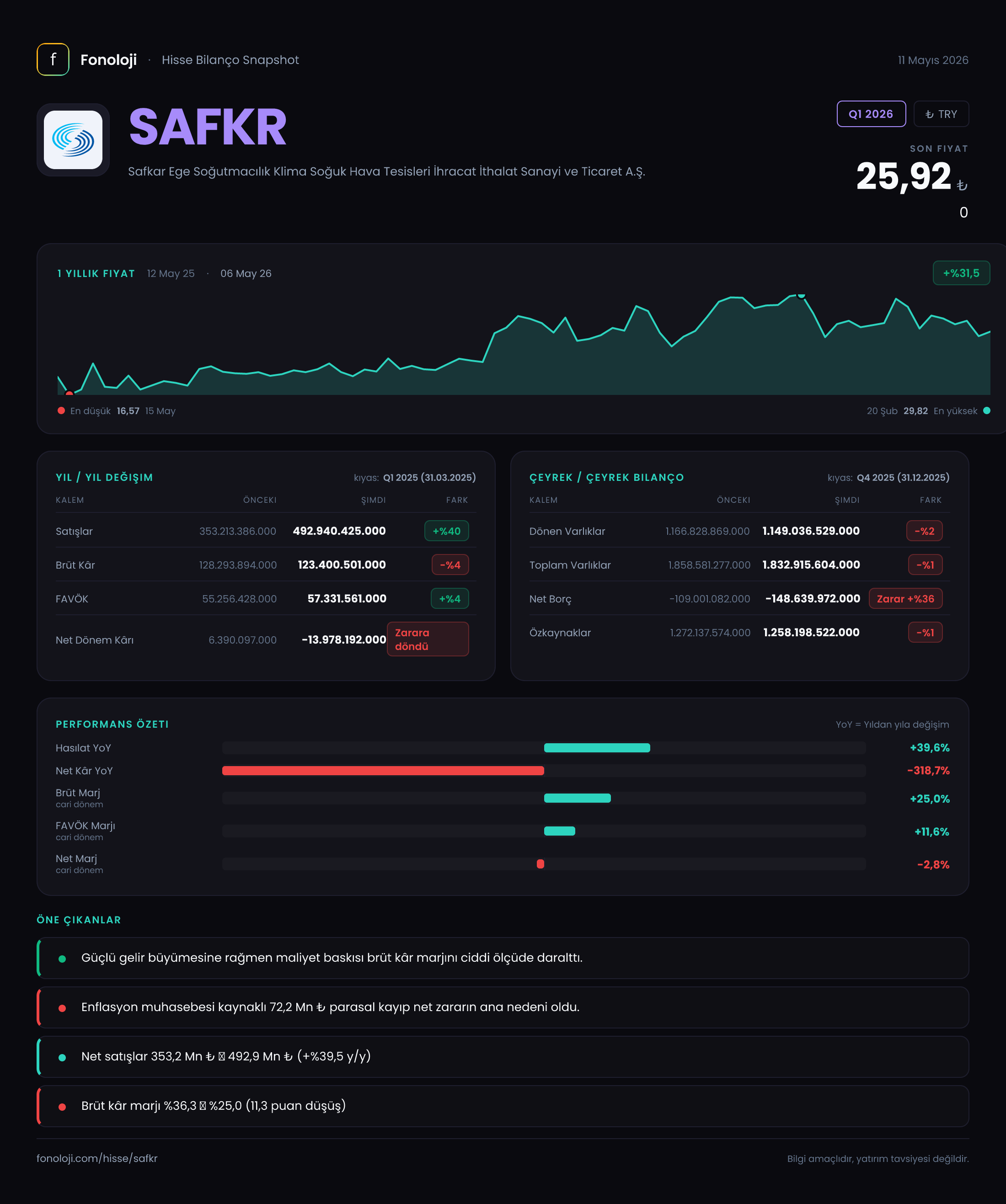Click the +39,6% Hasılat YoY value
The image size is (1006, 1204).
point(929,748)
